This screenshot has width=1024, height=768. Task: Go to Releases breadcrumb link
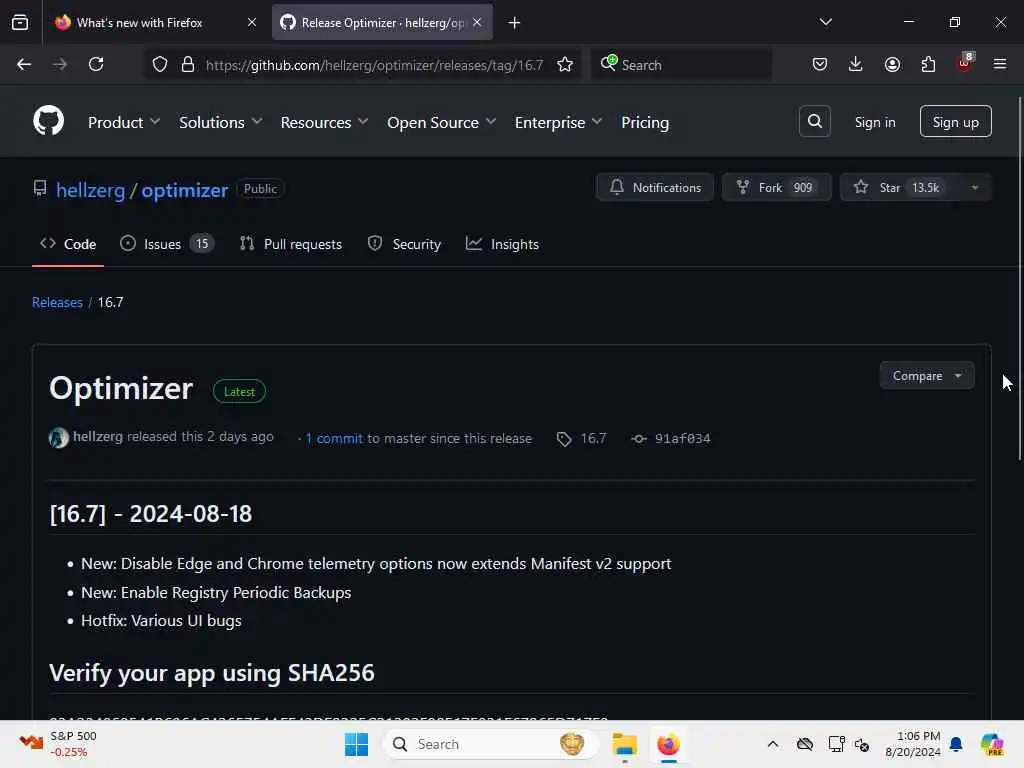(57, 302)
